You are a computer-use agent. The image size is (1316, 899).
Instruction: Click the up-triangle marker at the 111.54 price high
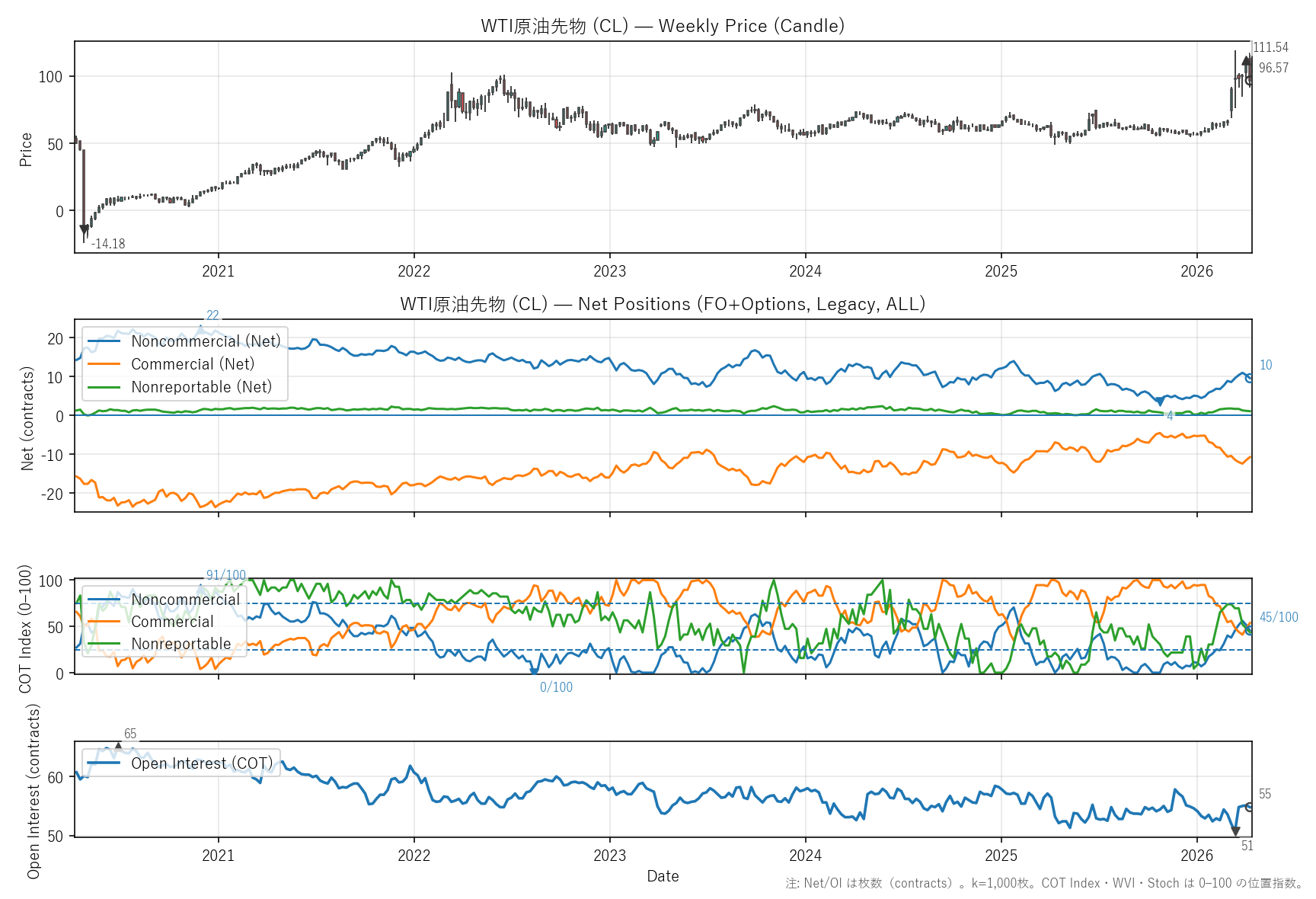(1246, 60)
